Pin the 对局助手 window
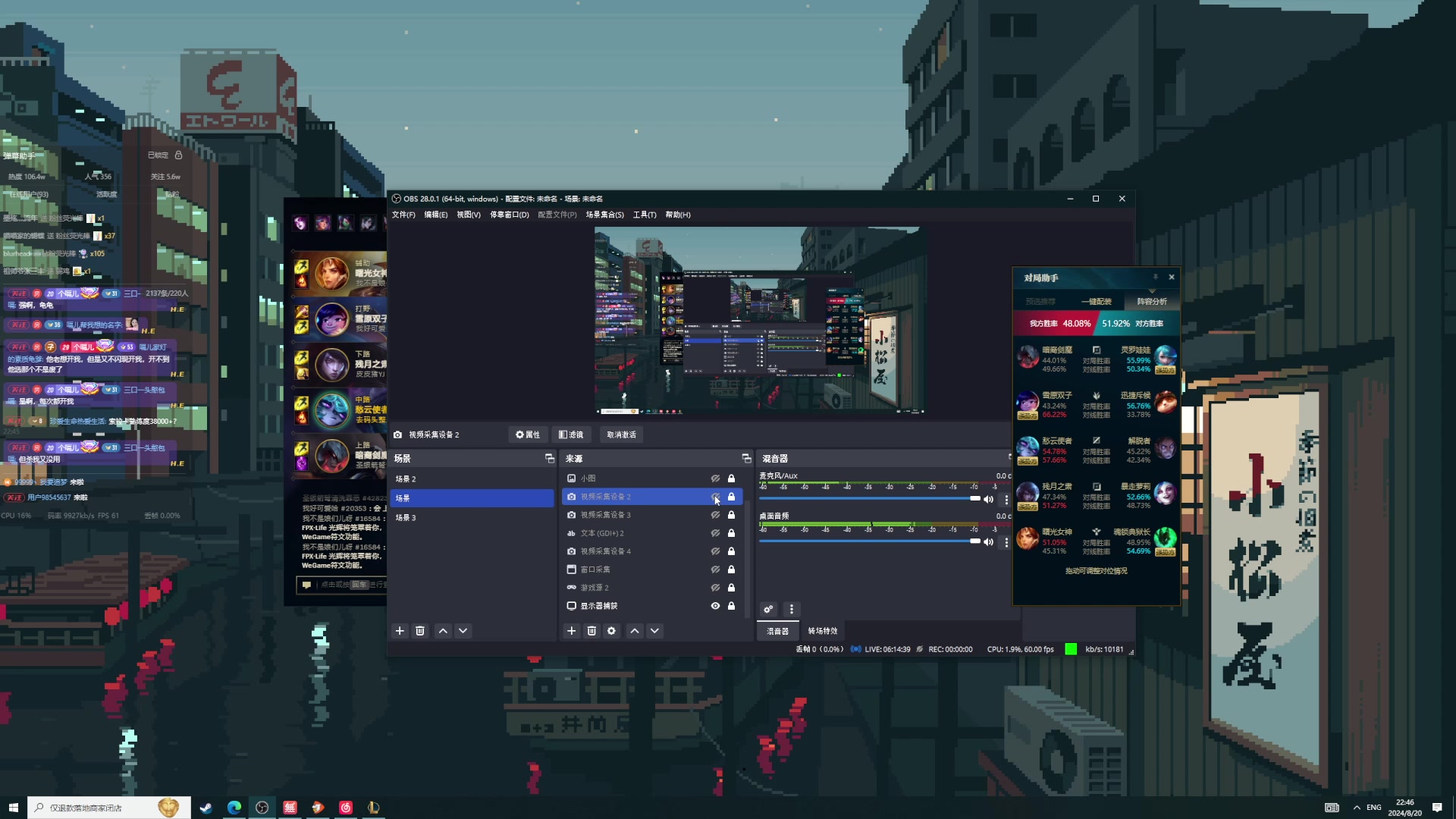This screenshot has width=1456, height=819. (1156, 277)
